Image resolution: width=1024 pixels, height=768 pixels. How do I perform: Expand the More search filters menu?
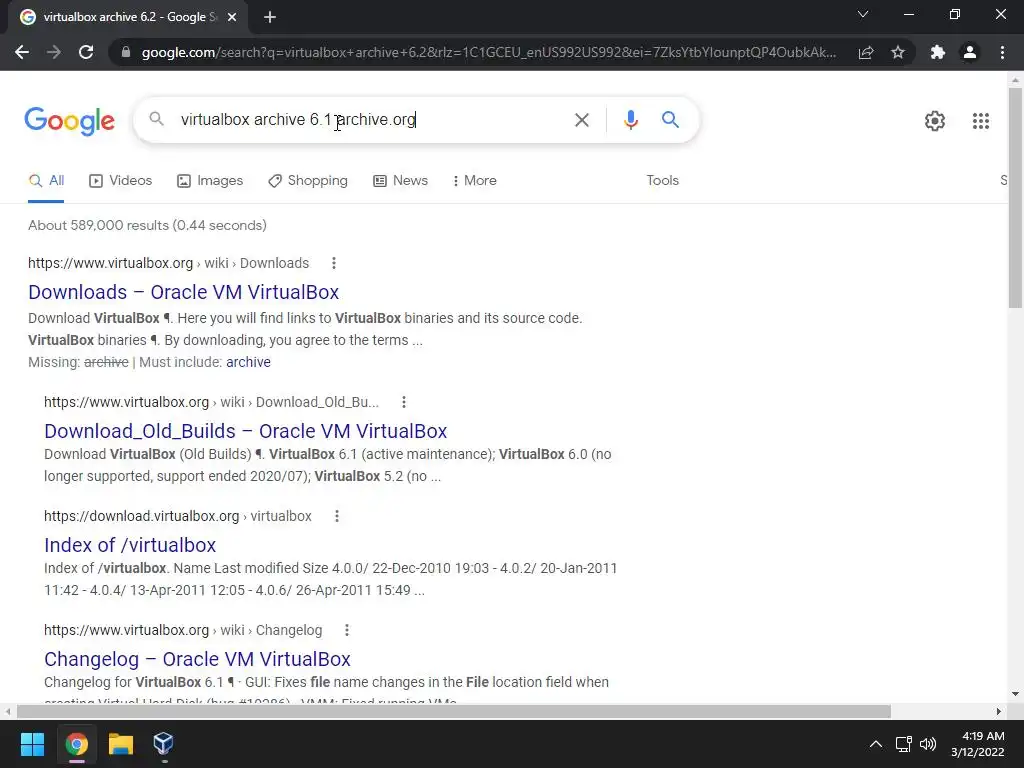coord(475,181)
